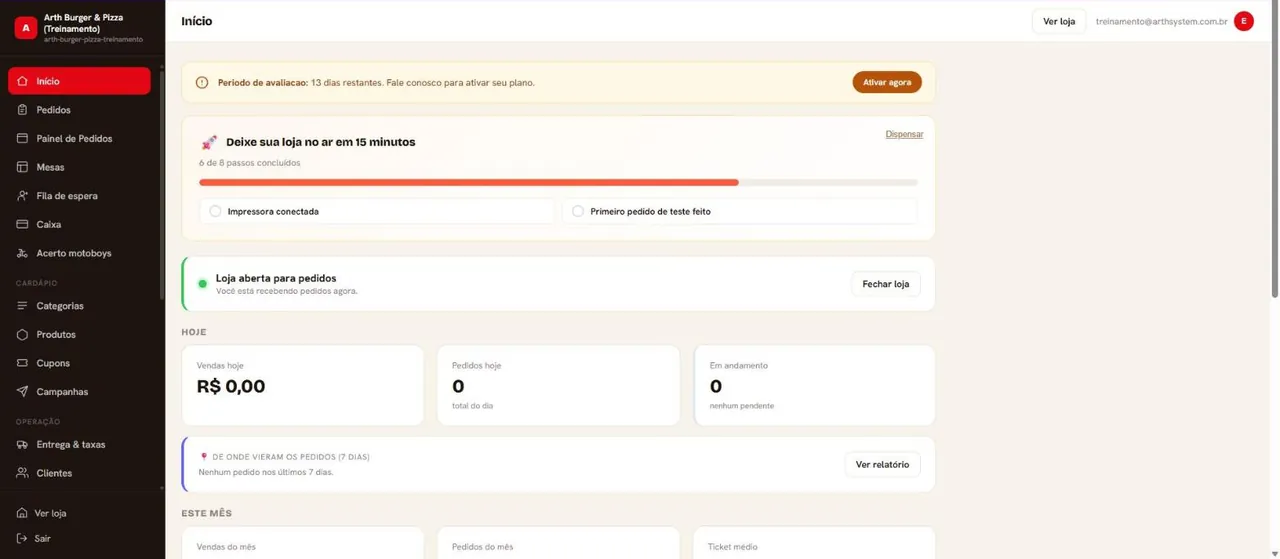1280x559 pixels.
Task: Click the sidebar Ver loja storefront icon
Action: pos(21,513)
